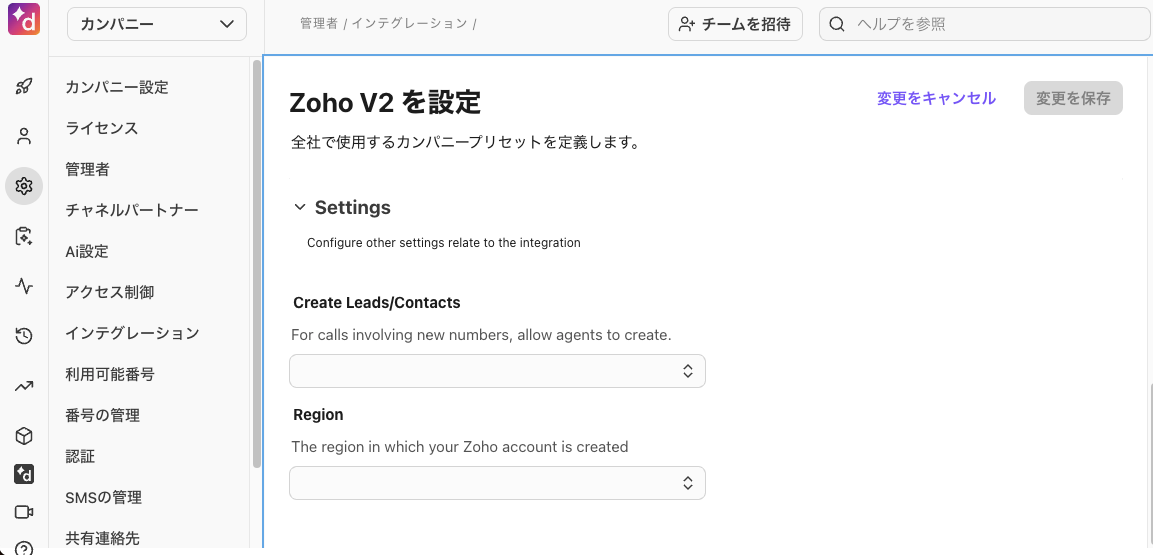The width and height of the screenshot is (1153, 555).
Task: Open the cube box icon in sidebar
Action: tap(24, 437)
